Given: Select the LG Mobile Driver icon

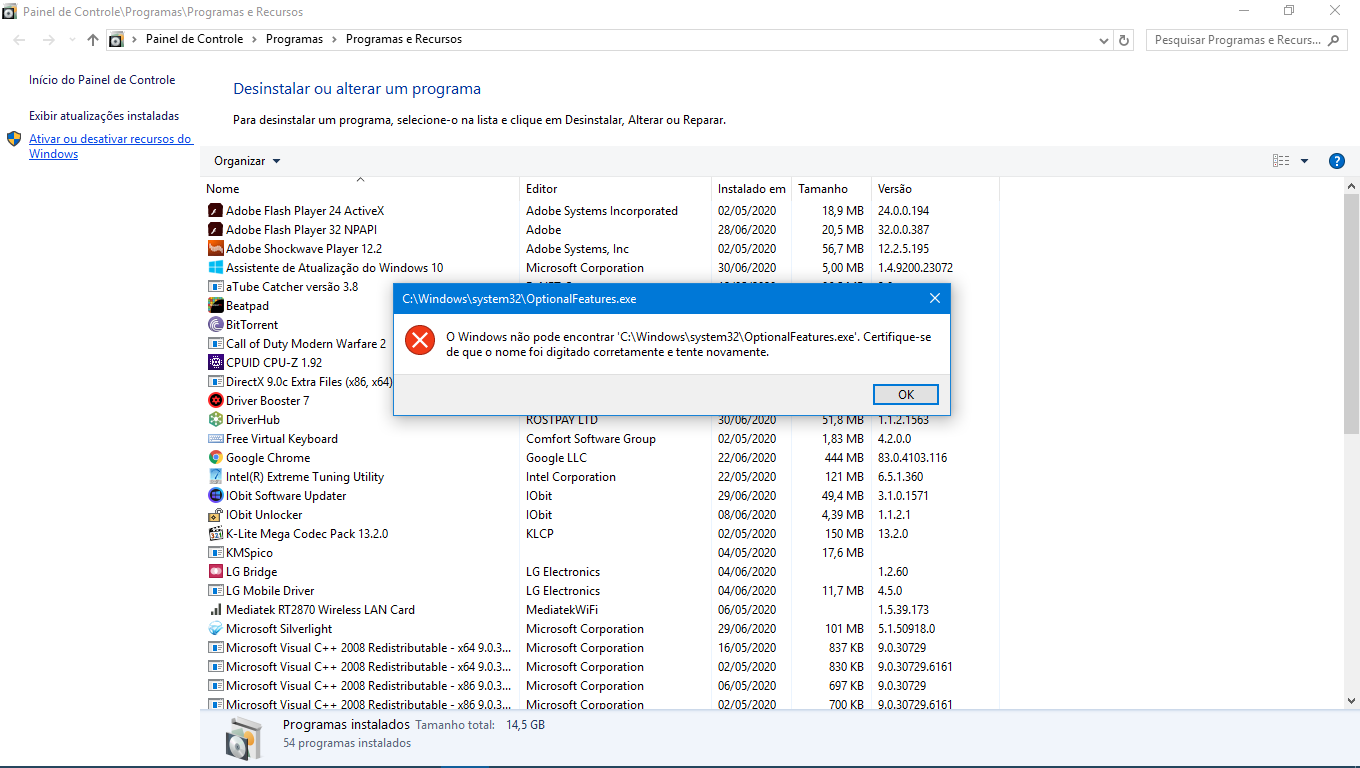Looking at the screenshot, I should [x=215, y=591].
